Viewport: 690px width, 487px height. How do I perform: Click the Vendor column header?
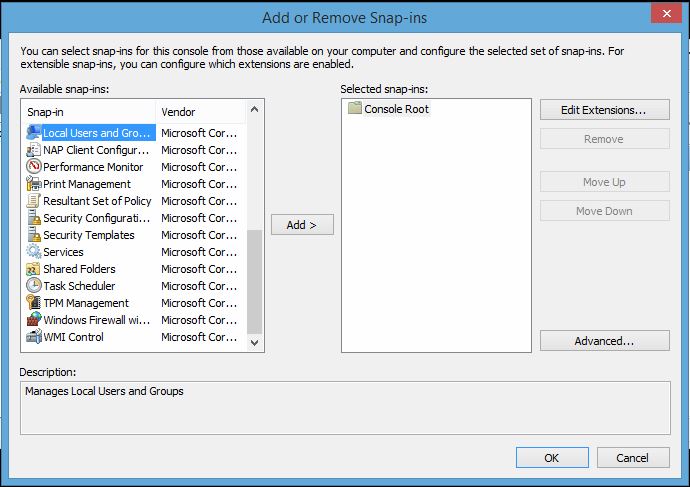pos(200,112)
